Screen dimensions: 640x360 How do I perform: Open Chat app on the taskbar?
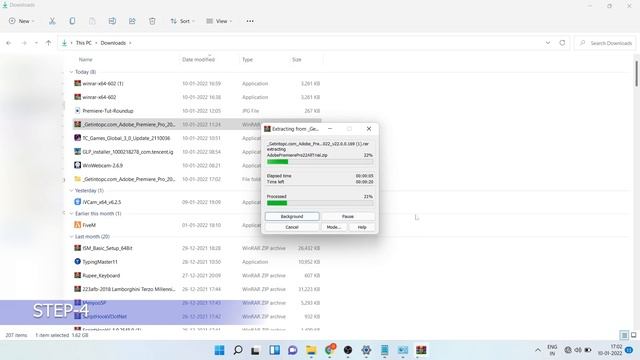pyautogui.click(x=293, y=350)
